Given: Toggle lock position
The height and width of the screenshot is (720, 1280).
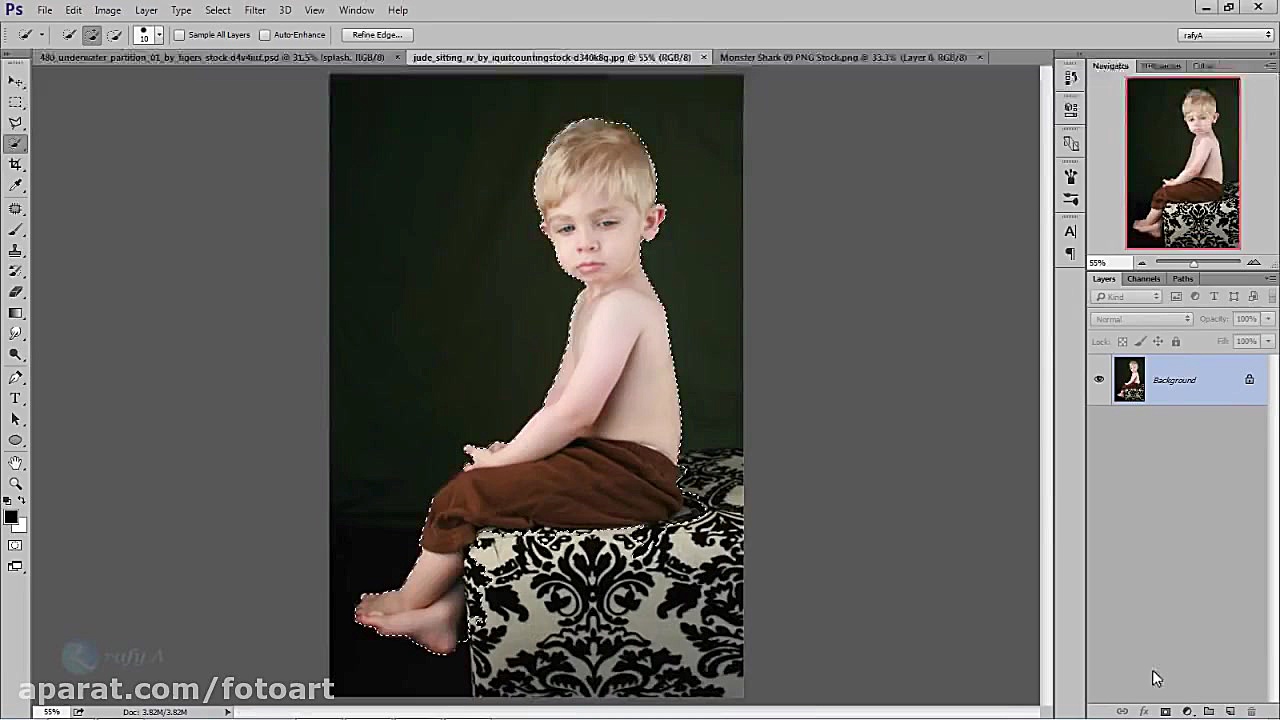Looking at the screenshot, I should (x=1158, y=342).
